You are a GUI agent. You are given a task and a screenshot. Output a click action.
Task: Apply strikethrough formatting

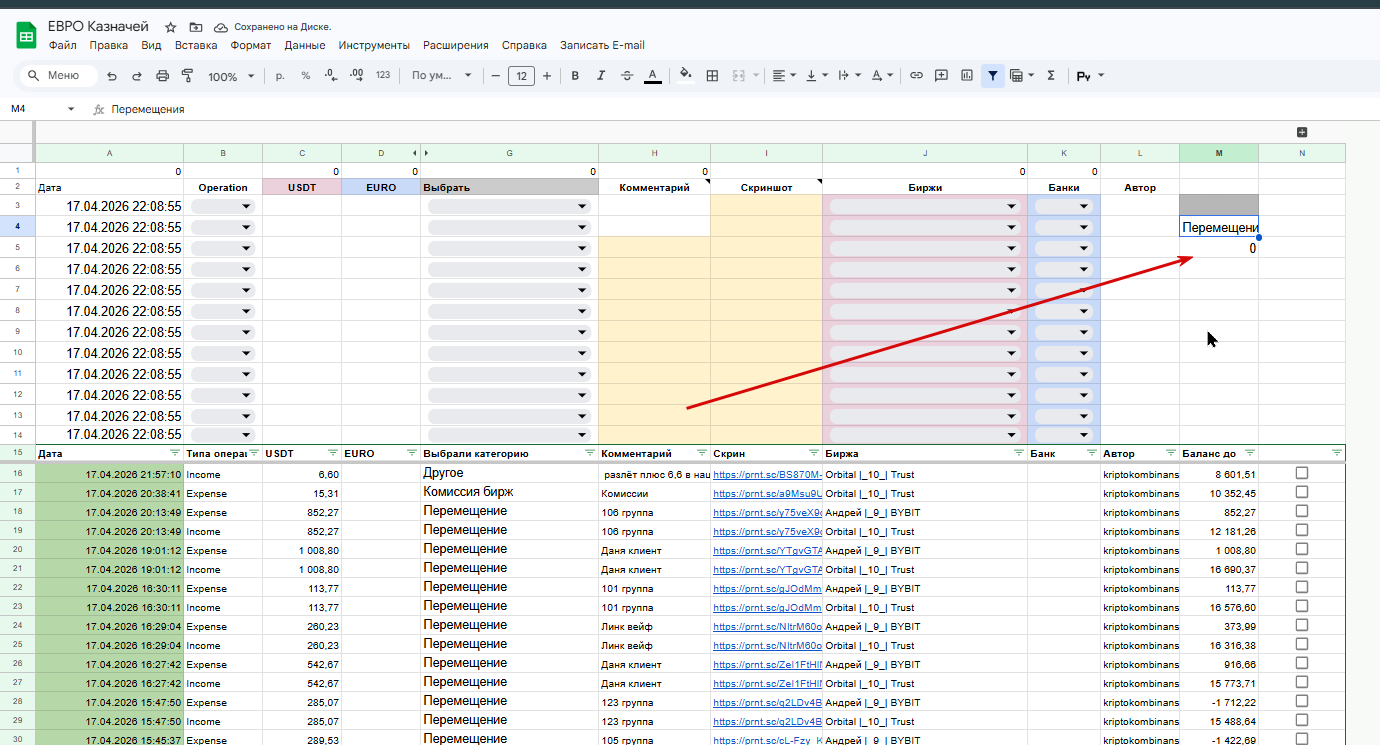[x=627, y=76]
